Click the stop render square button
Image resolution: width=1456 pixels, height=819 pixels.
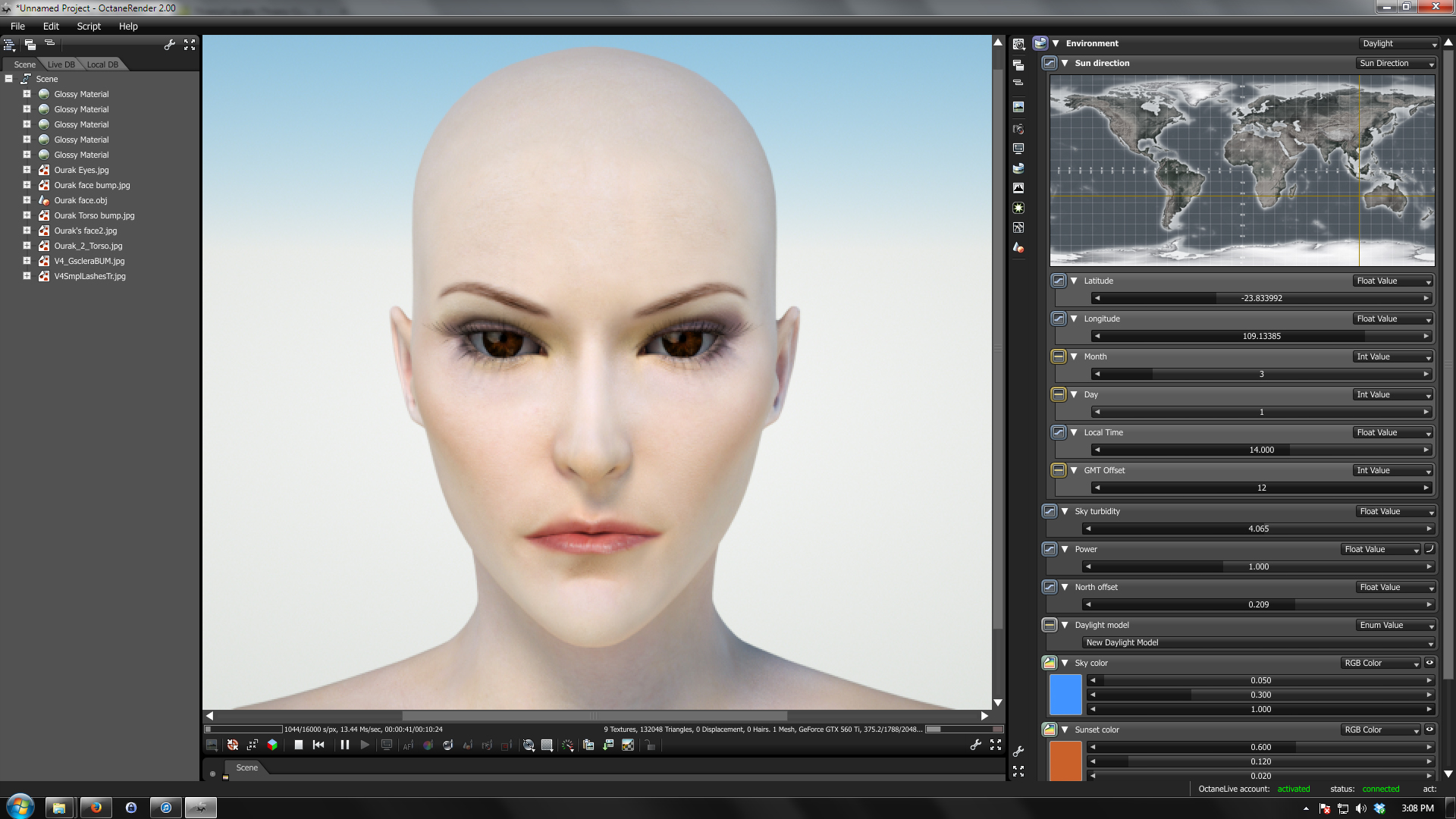point(299,745)
